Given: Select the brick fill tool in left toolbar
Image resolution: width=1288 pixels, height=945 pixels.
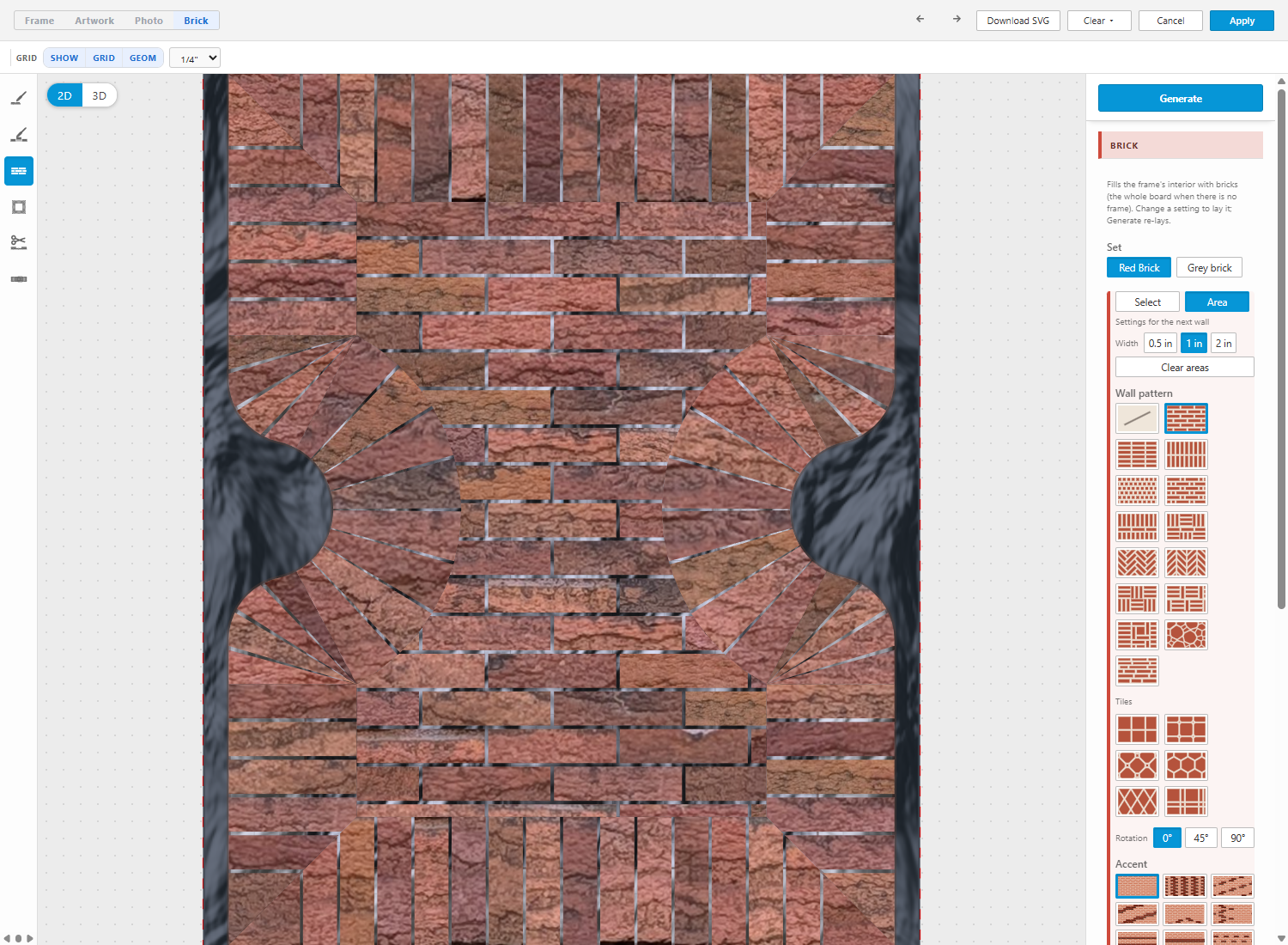Looking at the screenshot, I should [19, 171].
